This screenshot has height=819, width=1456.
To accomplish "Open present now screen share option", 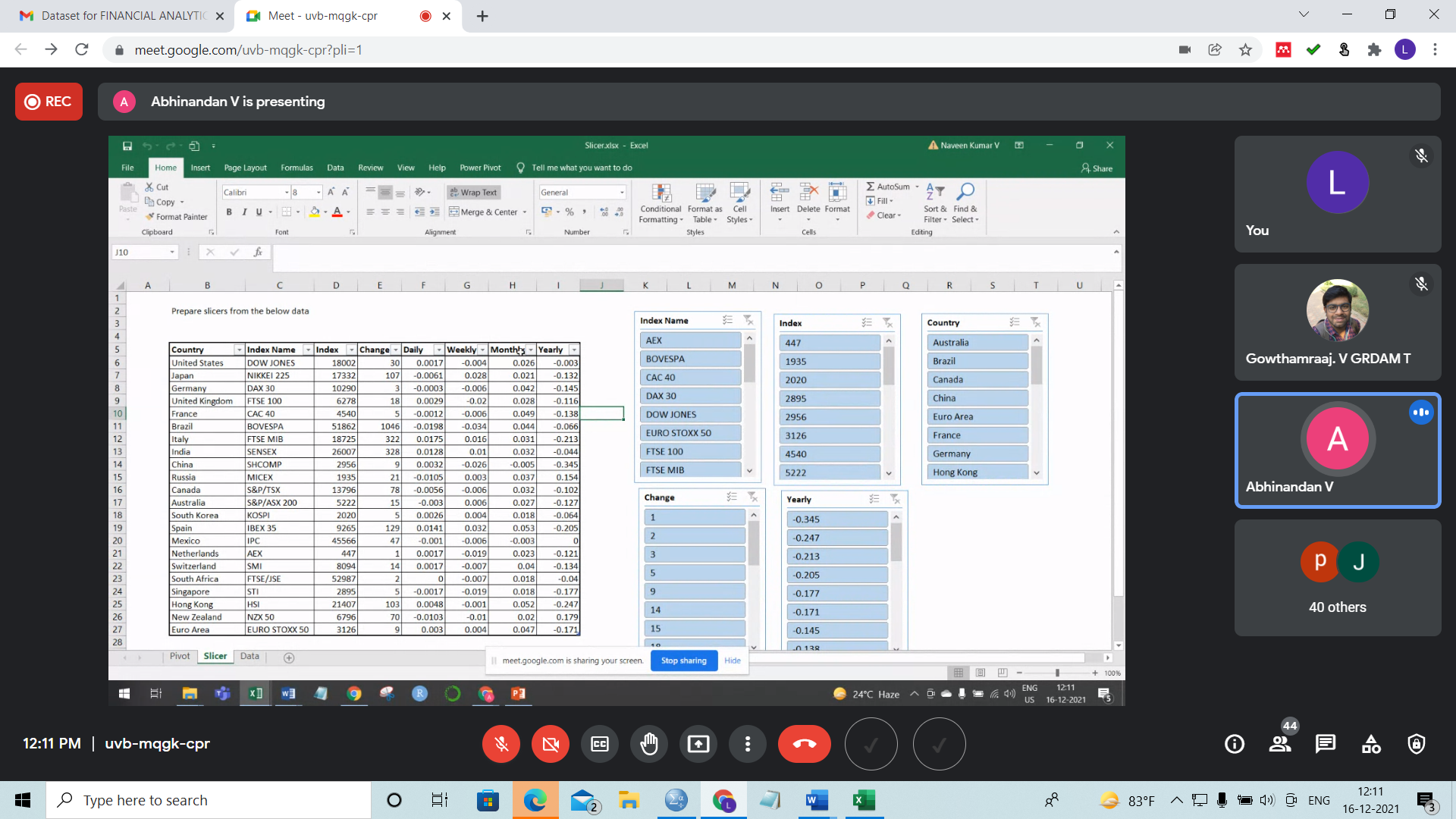I will [x=698, y=744].
